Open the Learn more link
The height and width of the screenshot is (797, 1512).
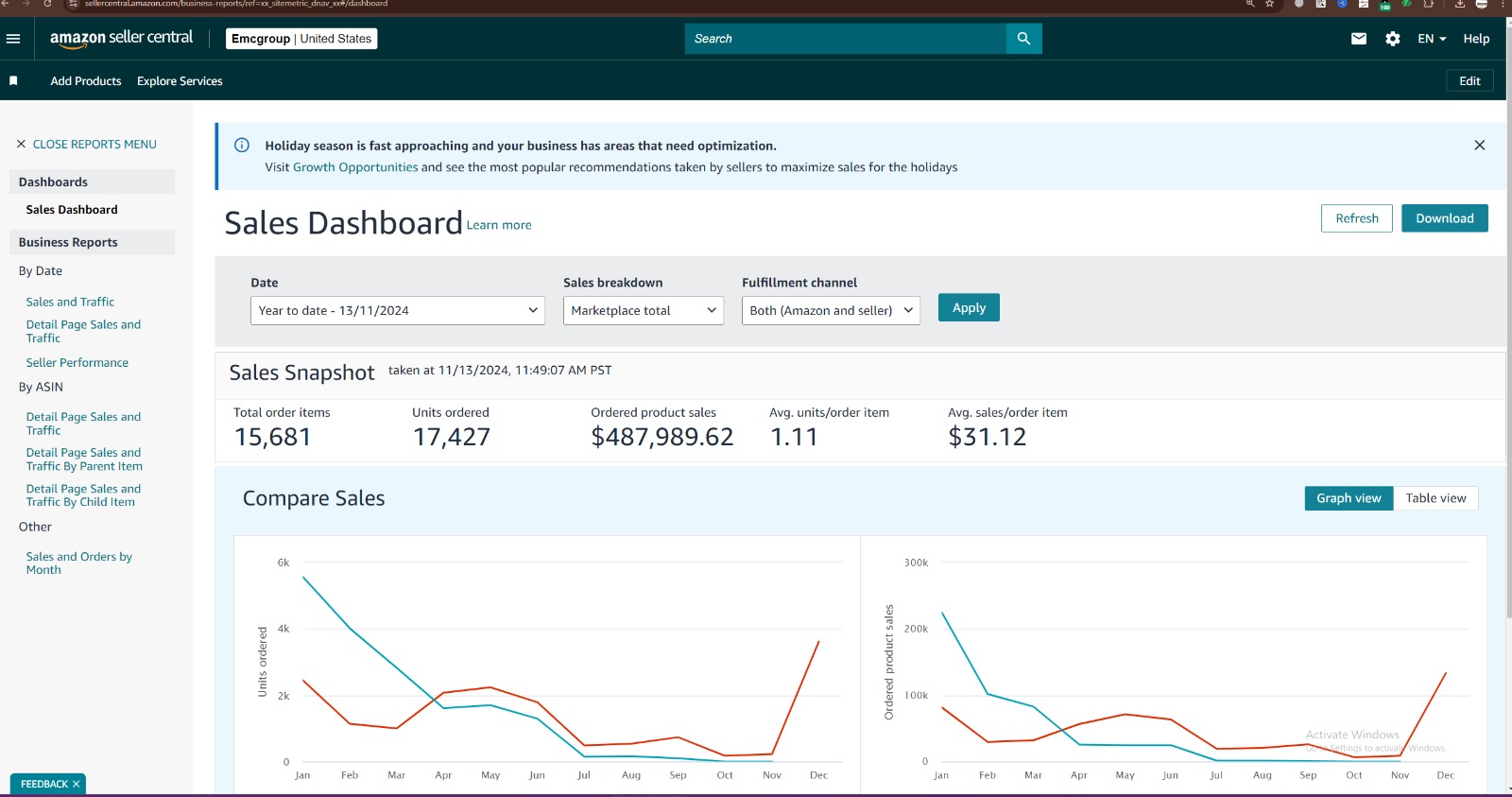point(499,225)
